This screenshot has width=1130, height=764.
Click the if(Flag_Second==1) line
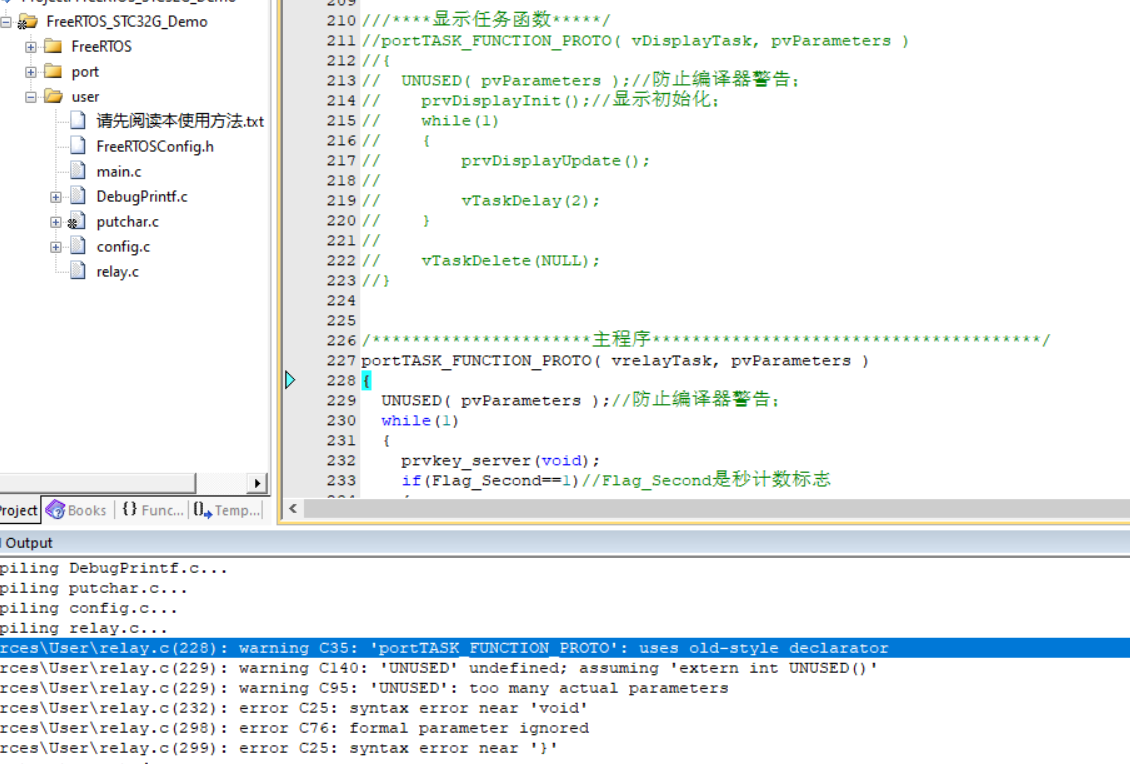click(616, 480)
